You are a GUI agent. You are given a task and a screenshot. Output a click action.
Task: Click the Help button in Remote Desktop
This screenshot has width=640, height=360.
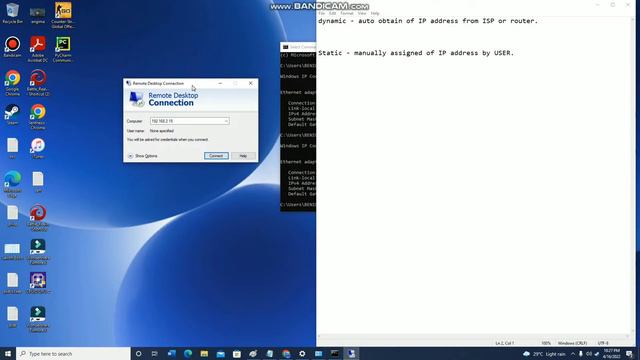[x=243, y=156]
